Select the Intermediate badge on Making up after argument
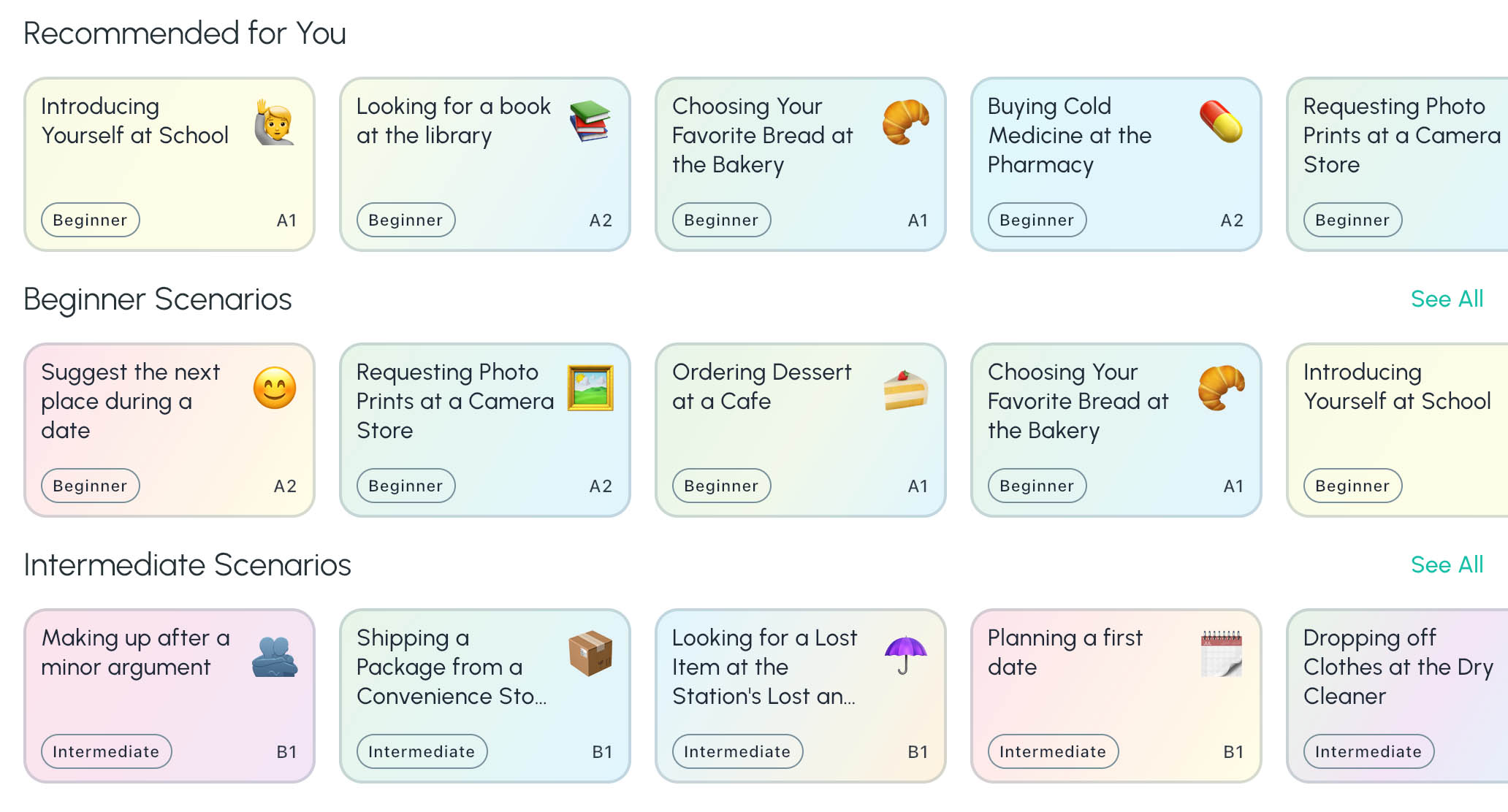 [106, 751]
